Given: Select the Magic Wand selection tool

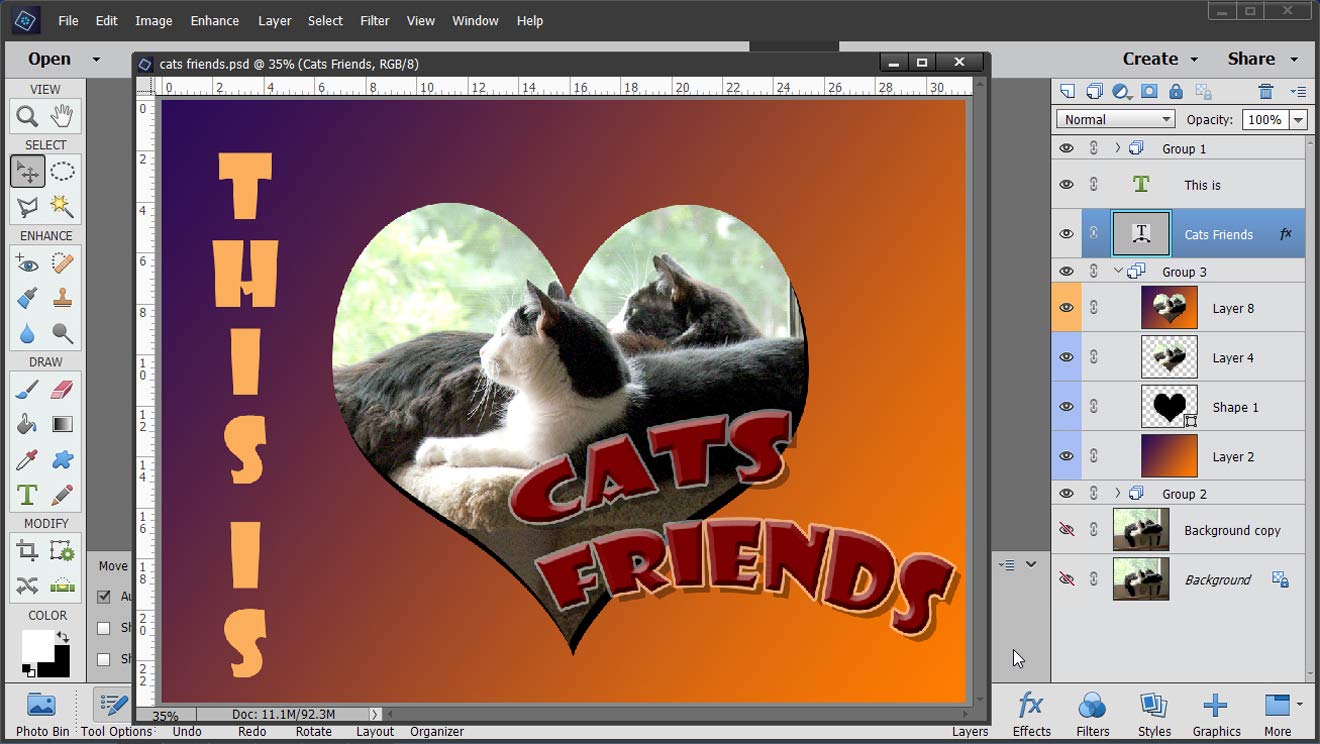Looking at the screenshot, I should click(x=62, y=207).
